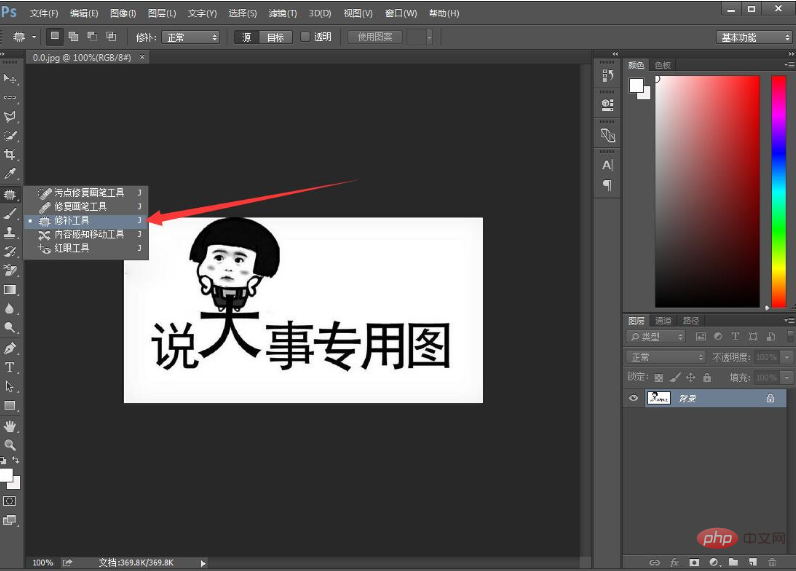
Task: Toggle lock position icon
Action: 691,378
